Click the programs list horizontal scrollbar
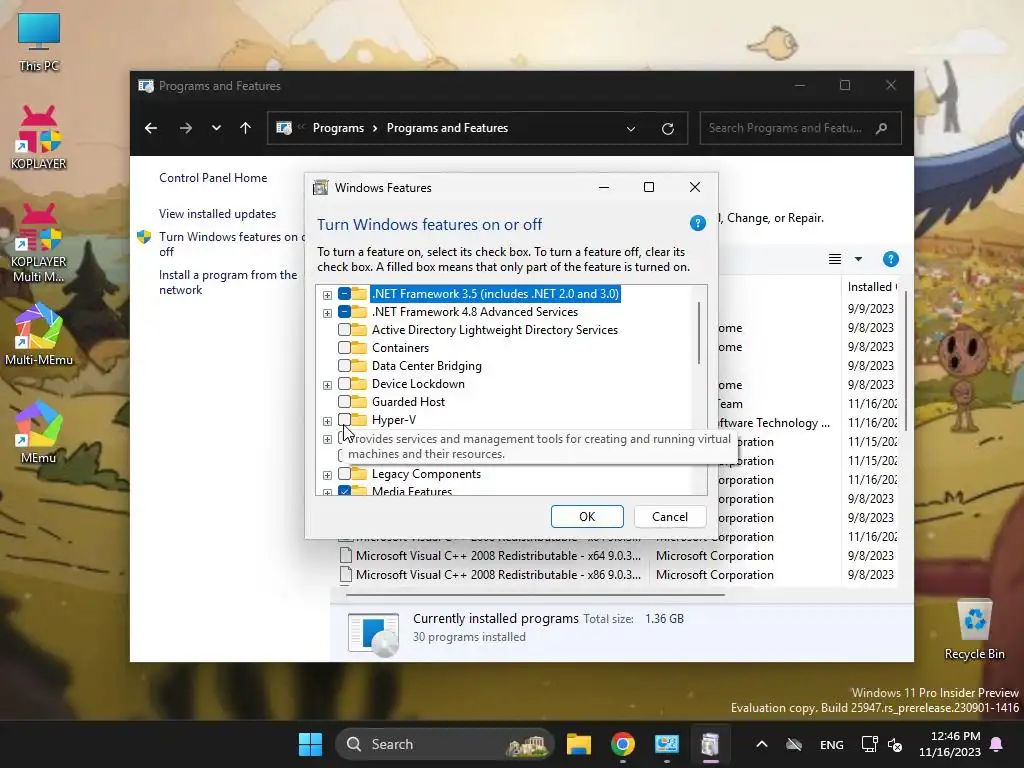This screenshot has height=768, width=1024. [536, 595]
